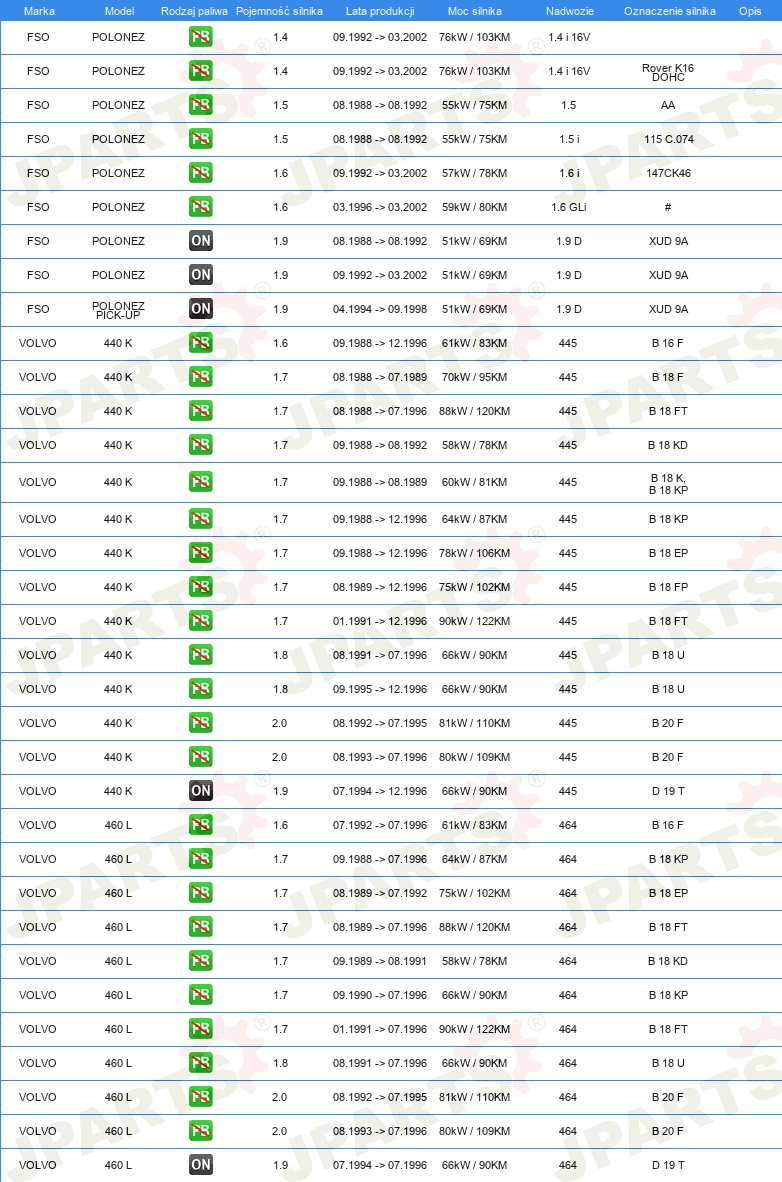Image resolution: width=782 pixels, height=1182 pixels.
Task: Click the Oznaczenie silnika column header
Action: pyautogui.click(x=670, y=11)
